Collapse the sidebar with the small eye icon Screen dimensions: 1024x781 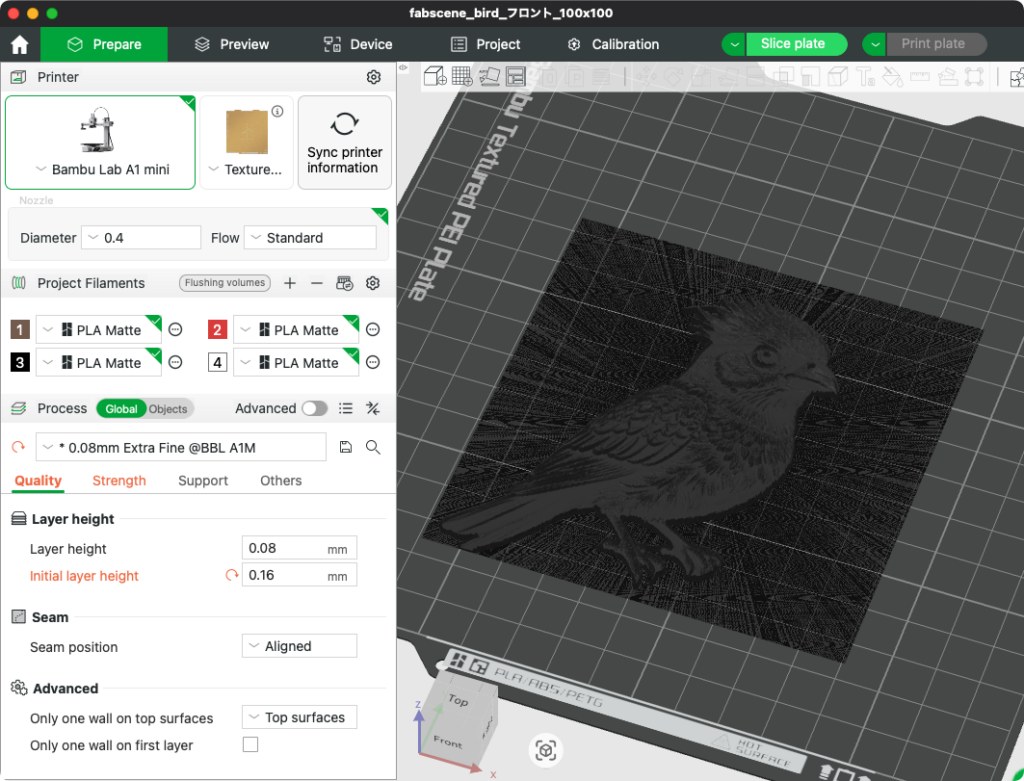(x=404, y=67)
